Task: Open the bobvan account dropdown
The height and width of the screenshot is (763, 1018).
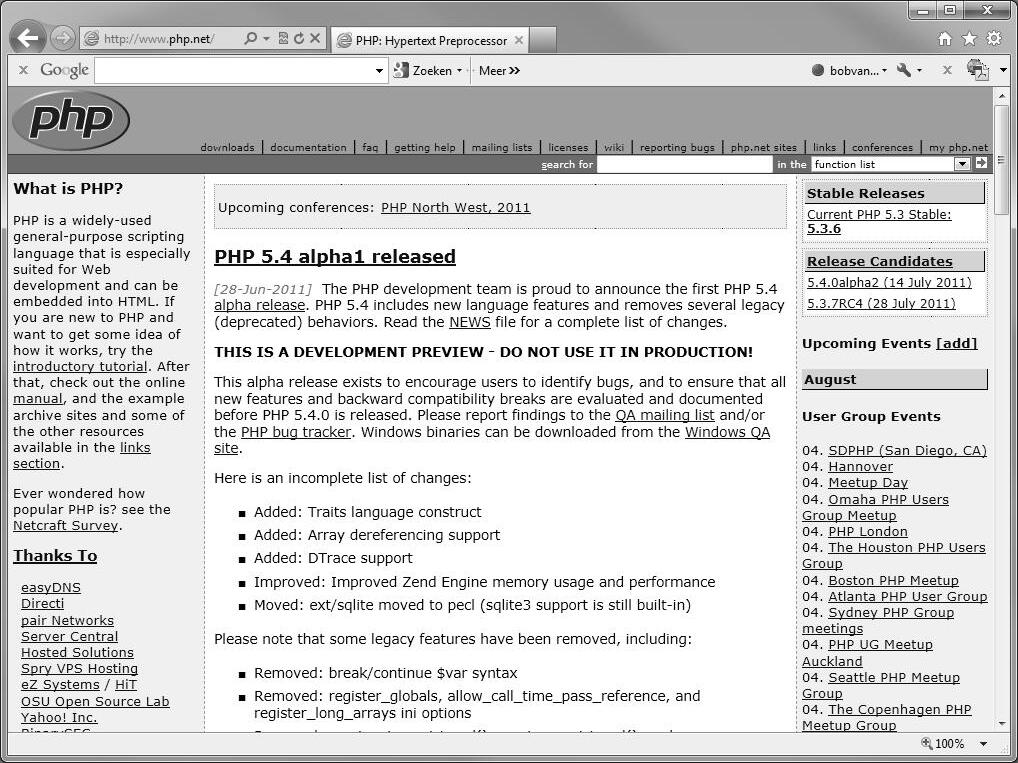Action: tap(849, 70)
